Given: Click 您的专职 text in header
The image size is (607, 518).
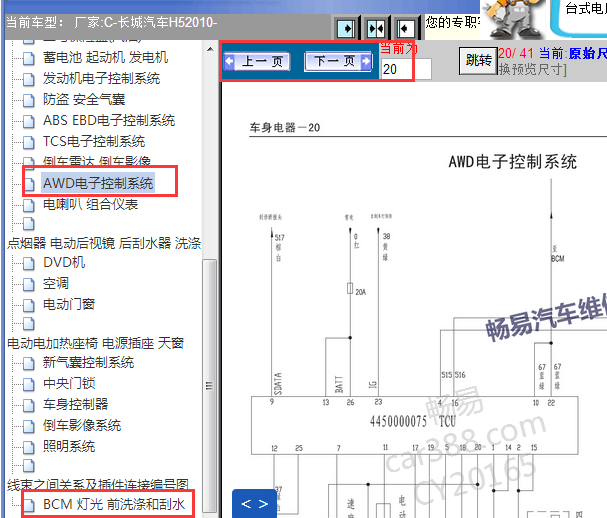Looking at the screenshot, I should tap(453, 22).
